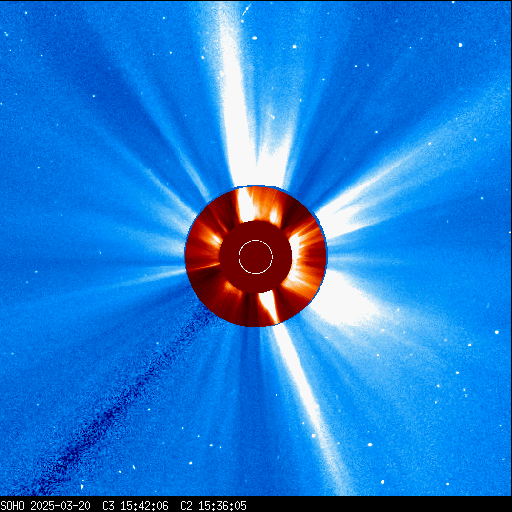Click the bright dot right of northern streamer top
The height and width of the screenshot is (512, 512).
pyautogui.click(x=255, y=38)
